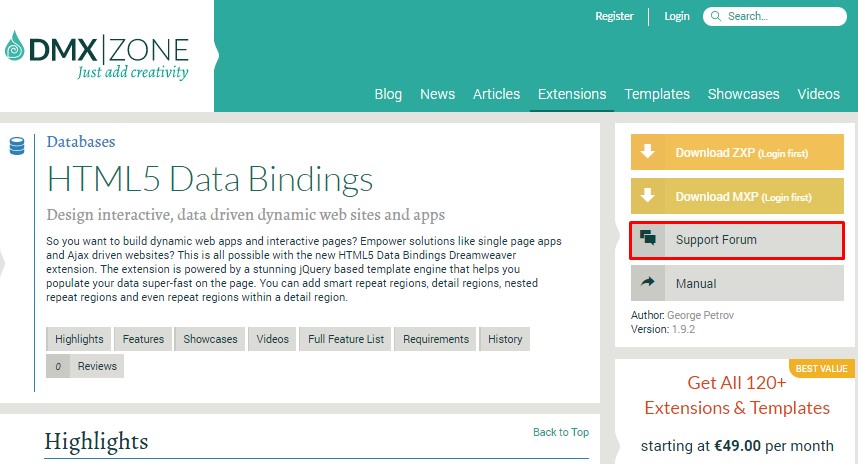
Task: Open the Requirements tab
Action: coord(436,339)
